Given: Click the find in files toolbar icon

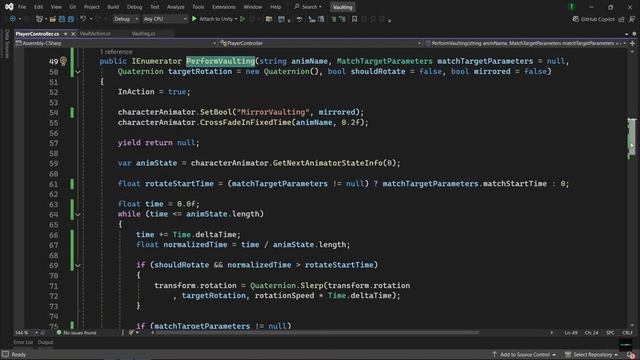Looking at the screenshot, I should [269, 19].
